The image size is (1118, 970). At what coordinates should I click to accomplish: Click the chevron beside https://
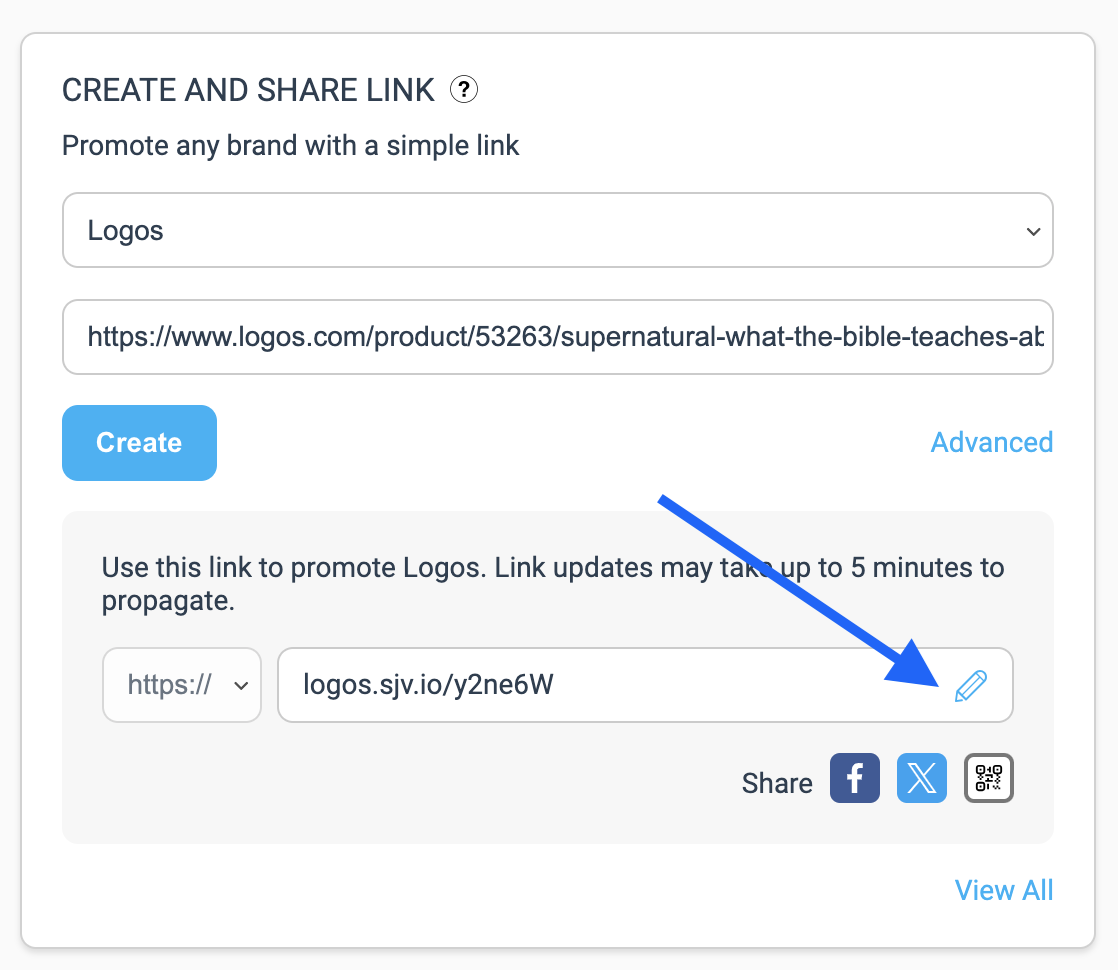(x=241, y=685)
